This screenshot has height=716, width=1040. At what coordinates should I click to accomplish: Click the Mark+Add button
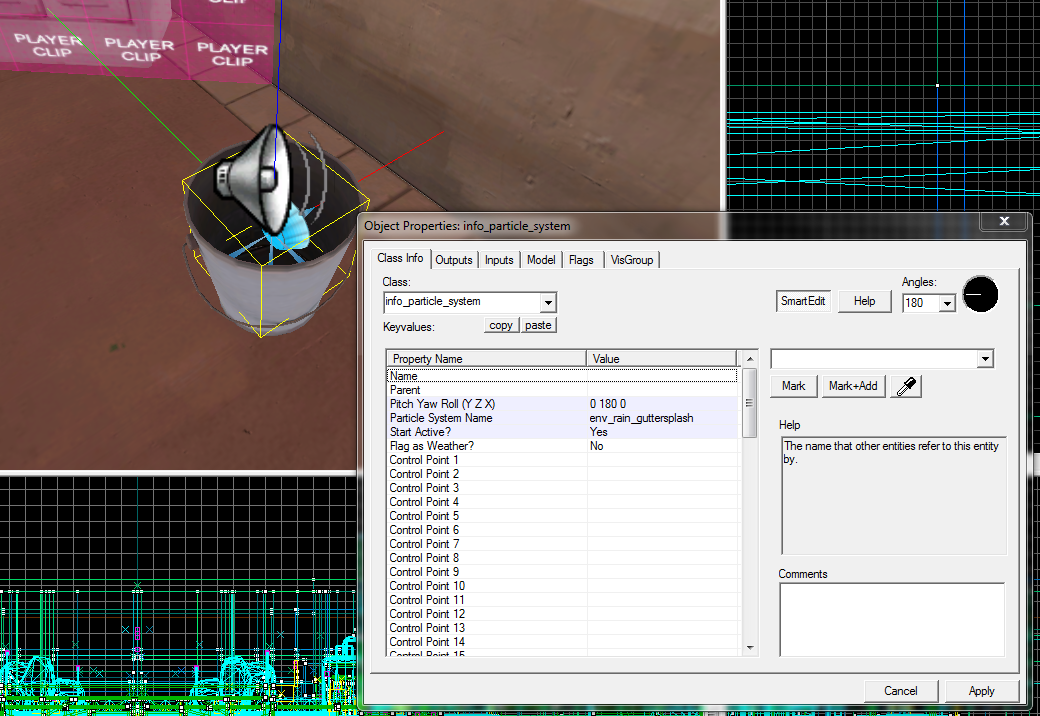click(853, 386)
